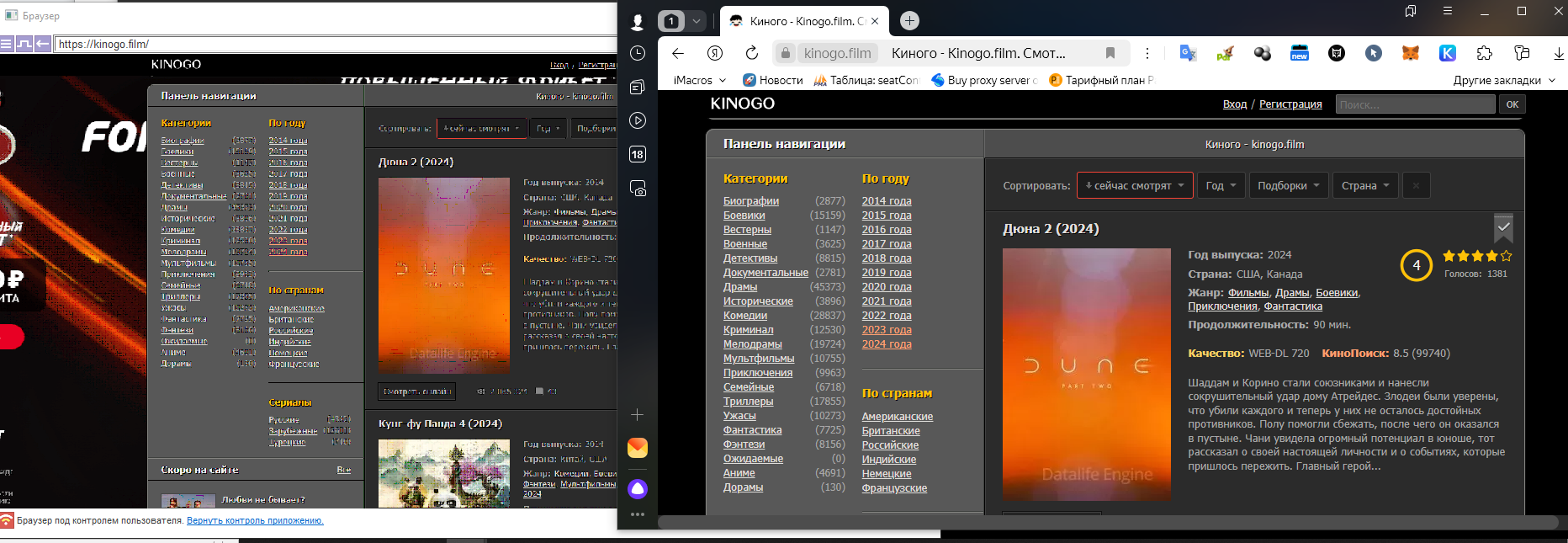Expand the 'сейчас смотрят' sort dropdown

(1134, 185)
